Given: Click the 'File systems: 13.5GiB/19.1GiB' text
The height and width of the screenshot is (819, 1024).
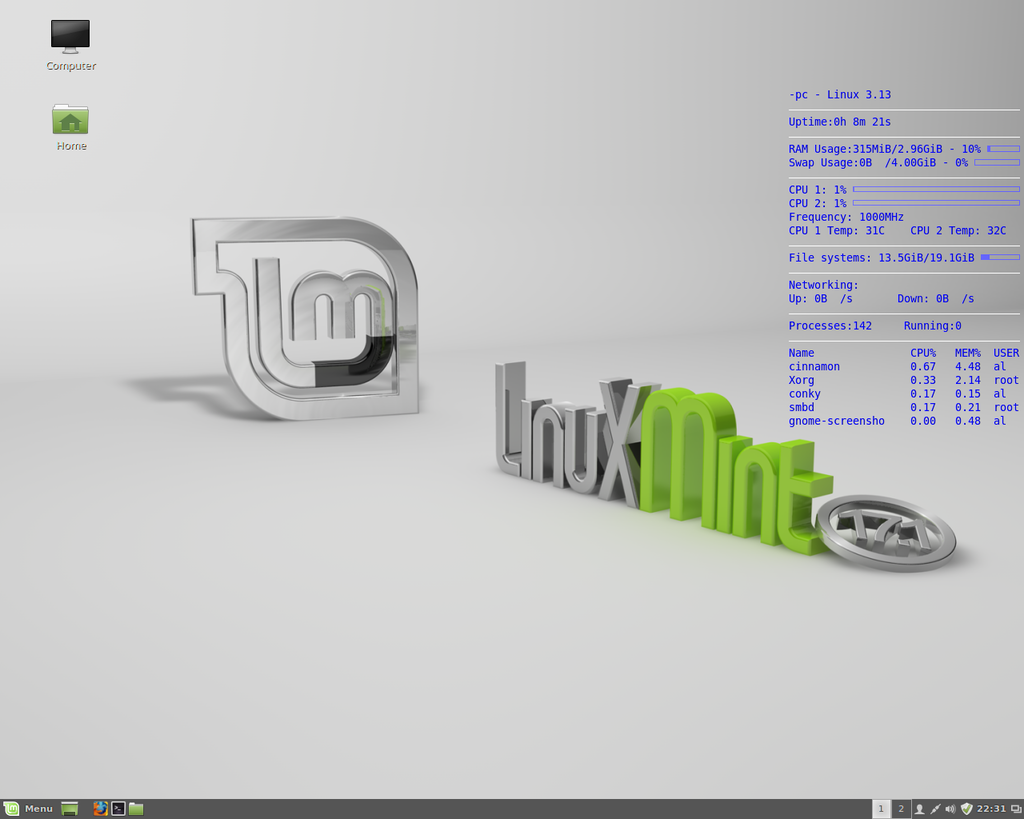Looking at the screenshot, I should click(x=881, y=258).
